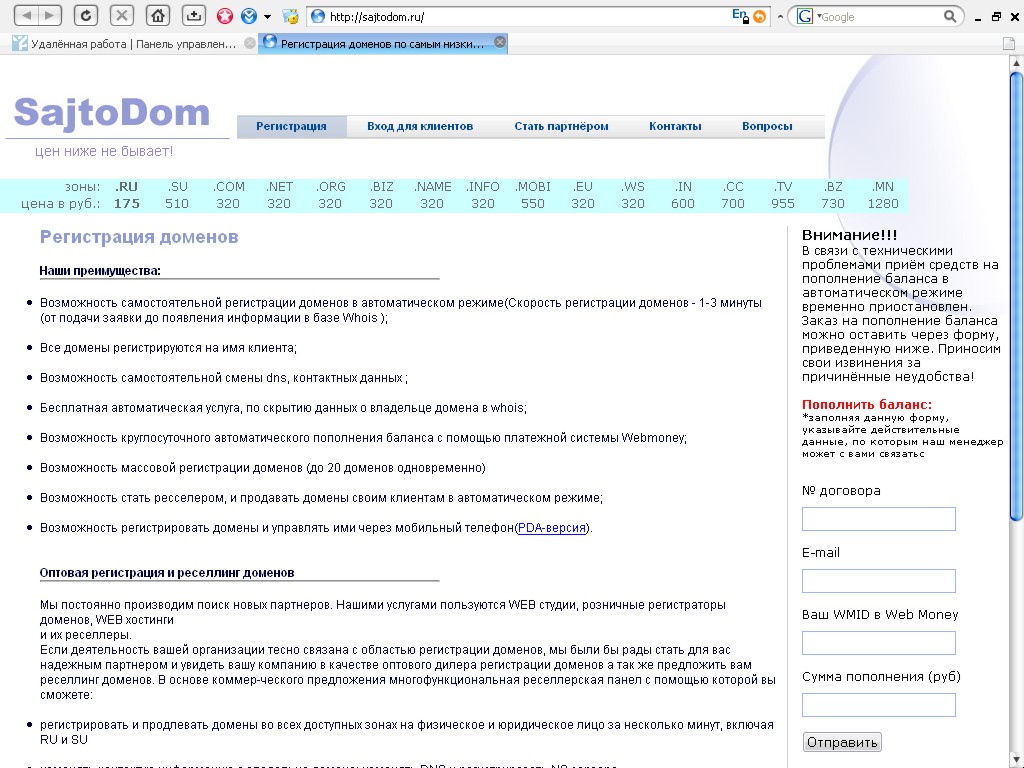Collapse the toolbar using the chevron near search
The height and width of the screenshot is (768, 1024).
782,16
